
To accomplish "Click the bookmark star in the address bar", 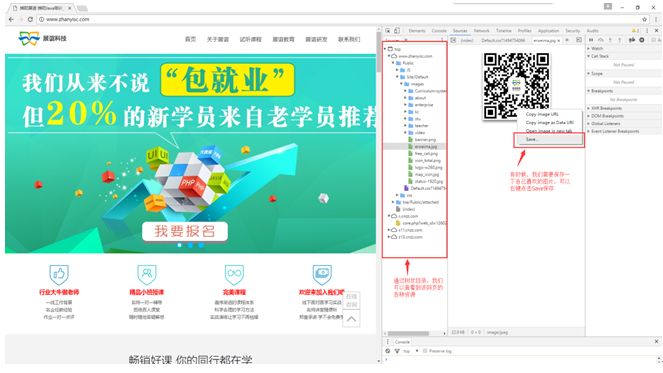I will [x=645, y=19].
